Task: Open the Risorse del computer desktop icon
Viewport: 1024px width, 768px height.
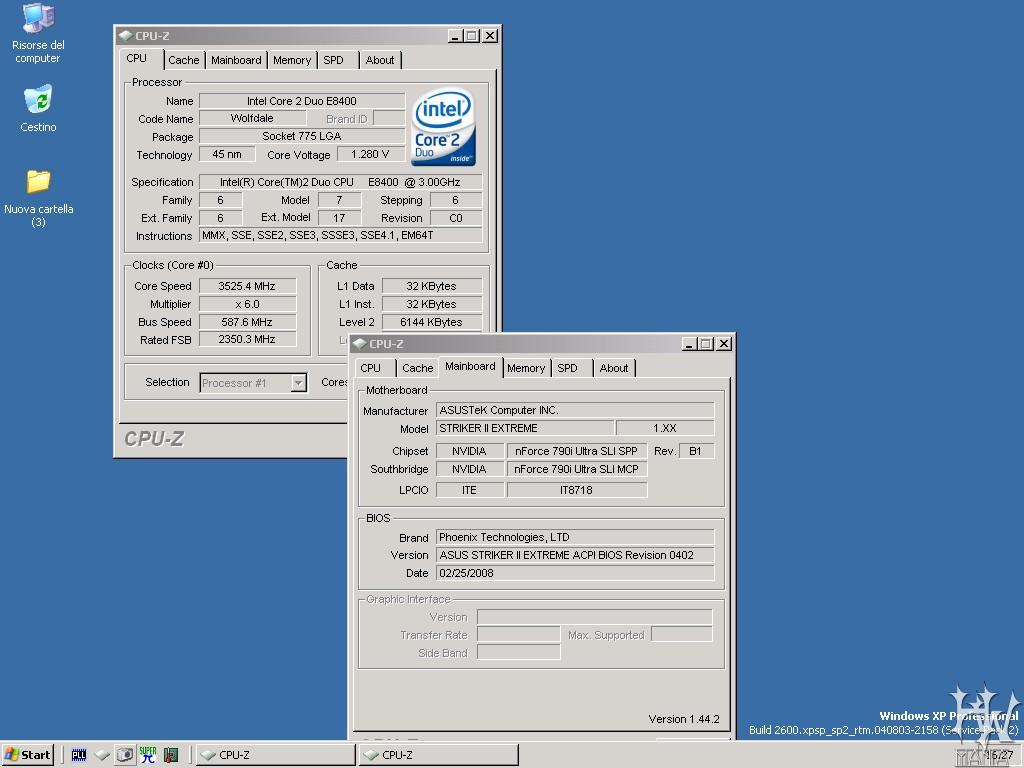Action: [38, 33]
